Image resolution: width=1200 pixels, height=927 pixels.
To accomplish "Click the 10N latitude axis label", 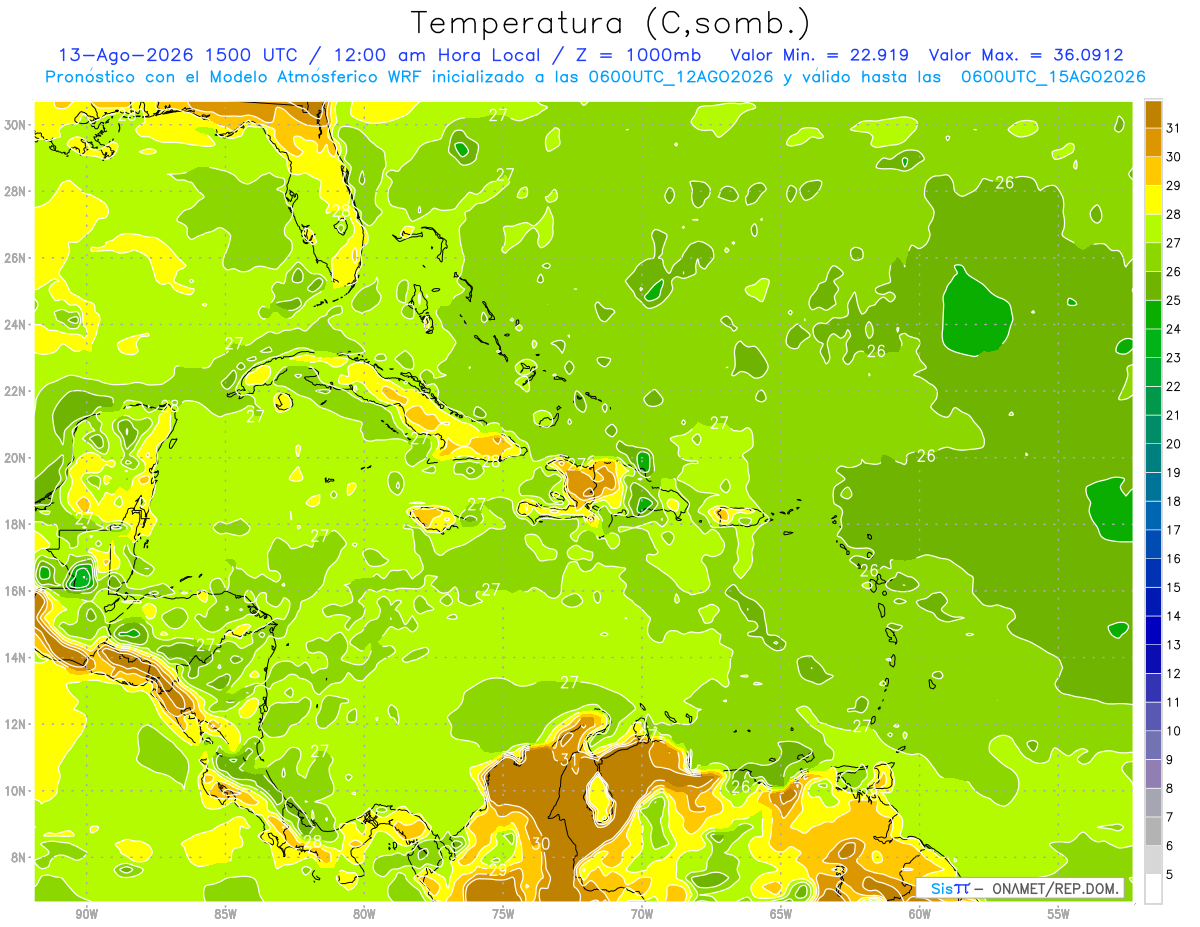I will tap(17, 790).
